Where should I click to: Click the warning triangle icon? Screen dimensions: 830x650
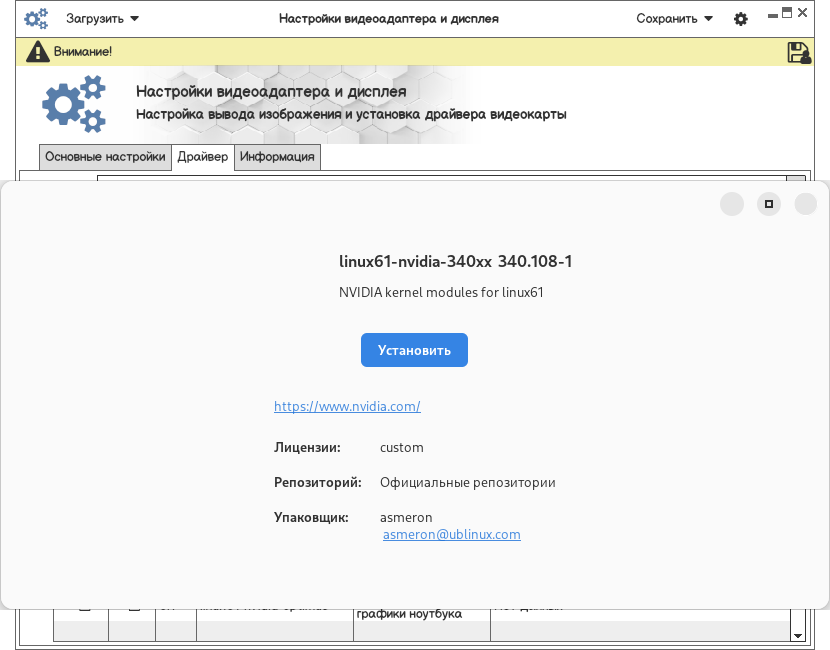(38, 52)
